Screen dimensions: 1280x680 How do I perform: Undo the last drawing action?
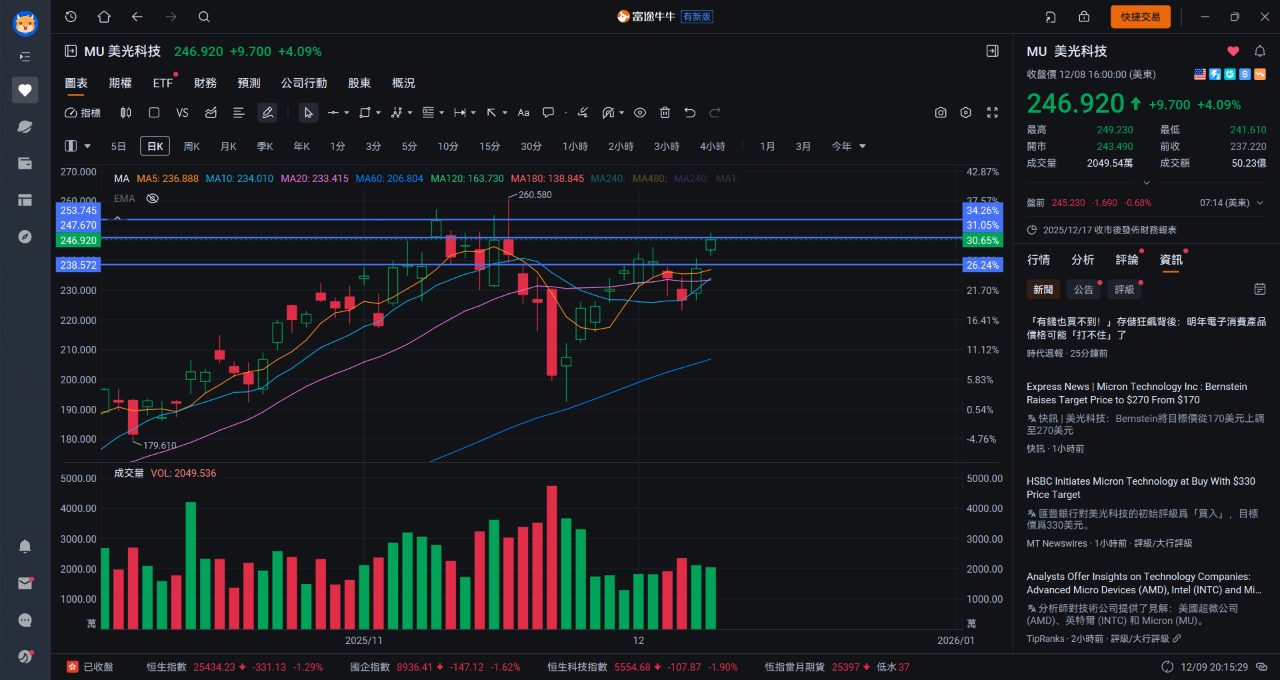coord(690,113)
